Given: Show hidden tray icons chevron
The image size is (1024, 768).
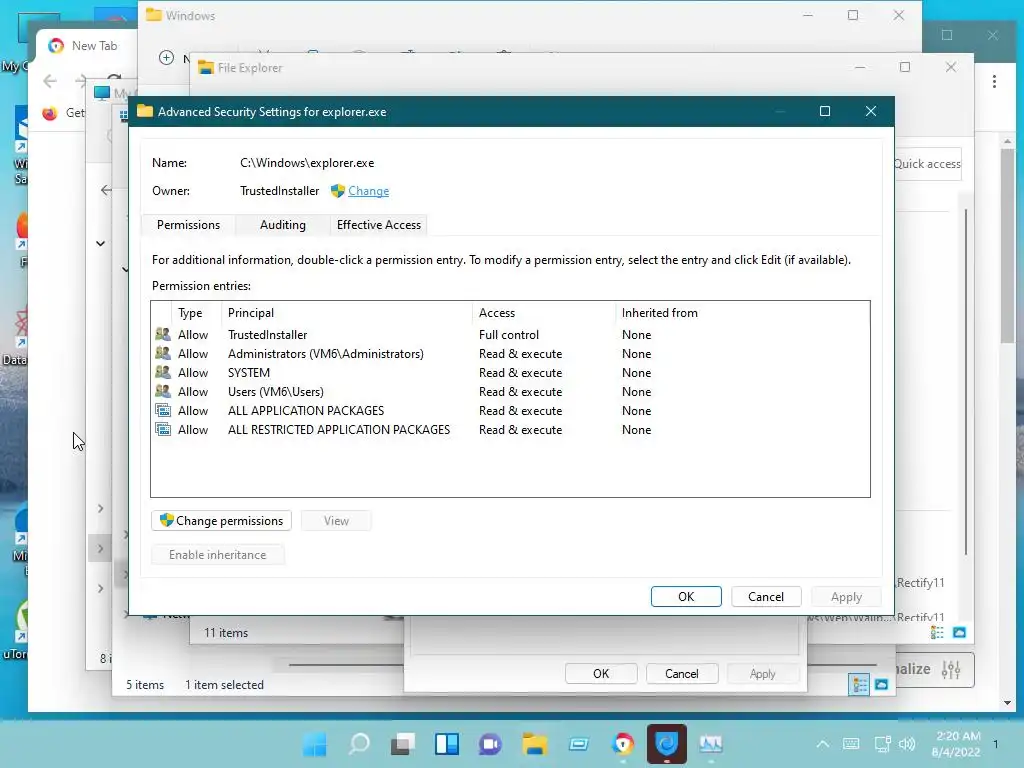Looking at the screenshot, I should click(x=823, y=744).
